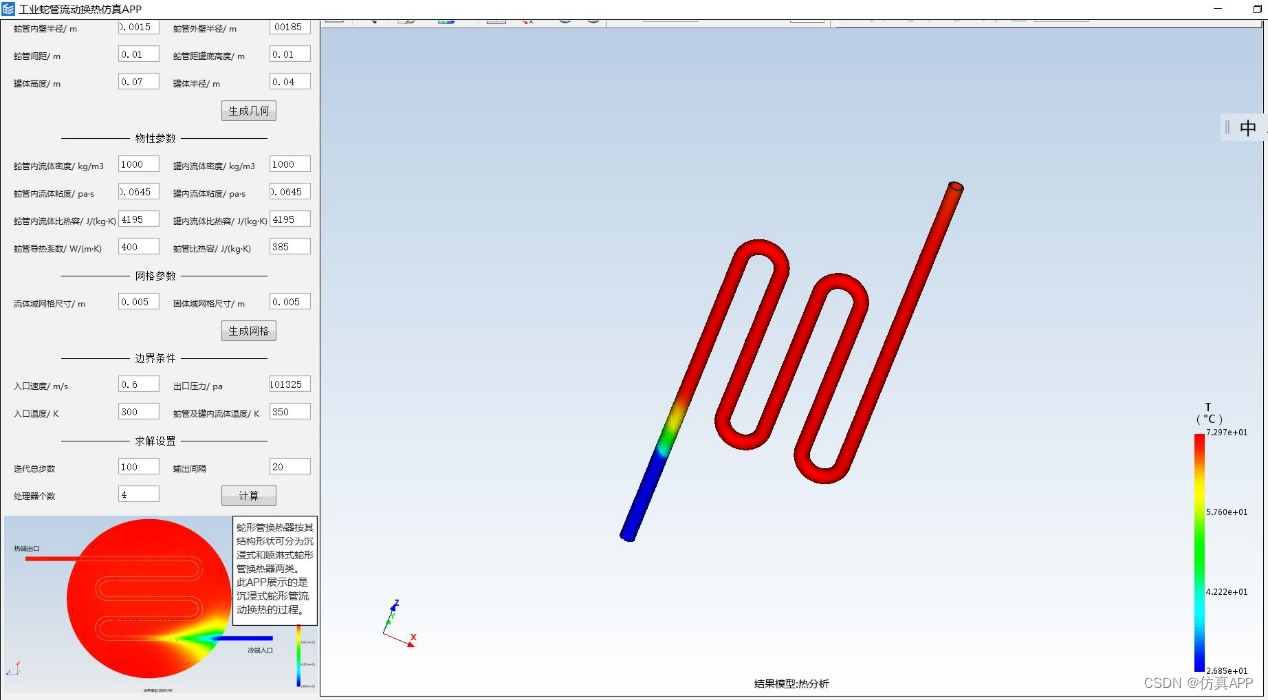Select the 出口压力 field showing 101325
Viewport: 1268px width, 700px height.
290,384
